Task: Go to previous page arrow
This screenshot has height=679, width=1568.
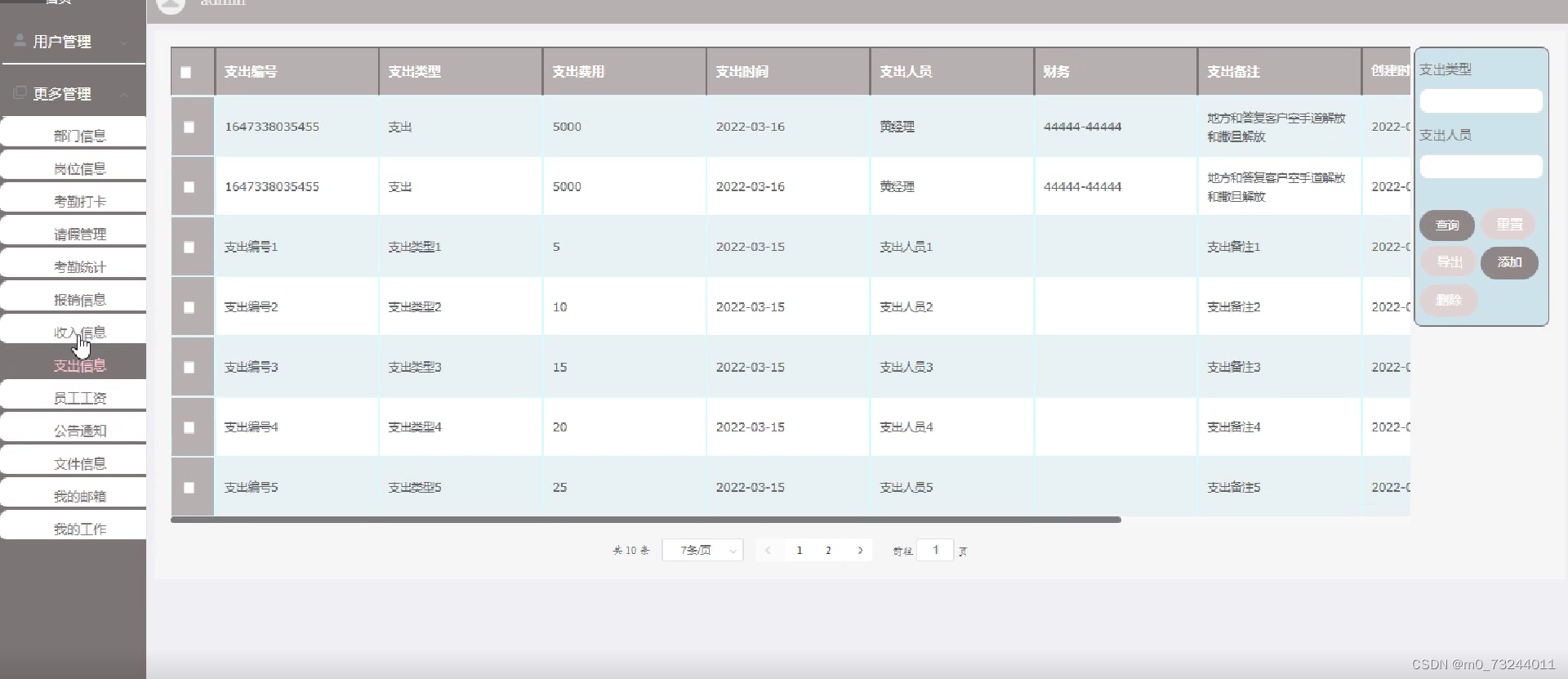Action: [768, 550]
